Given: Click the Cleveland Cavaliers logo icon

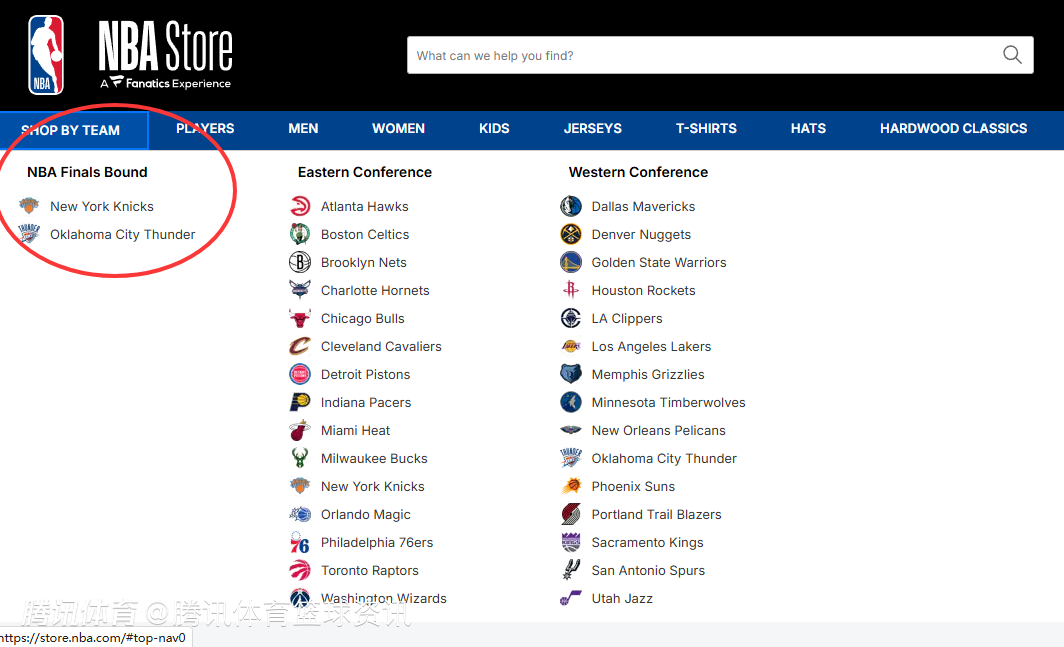Looking at the screenshot, I should pyautogui.click(x=300, y=346).
